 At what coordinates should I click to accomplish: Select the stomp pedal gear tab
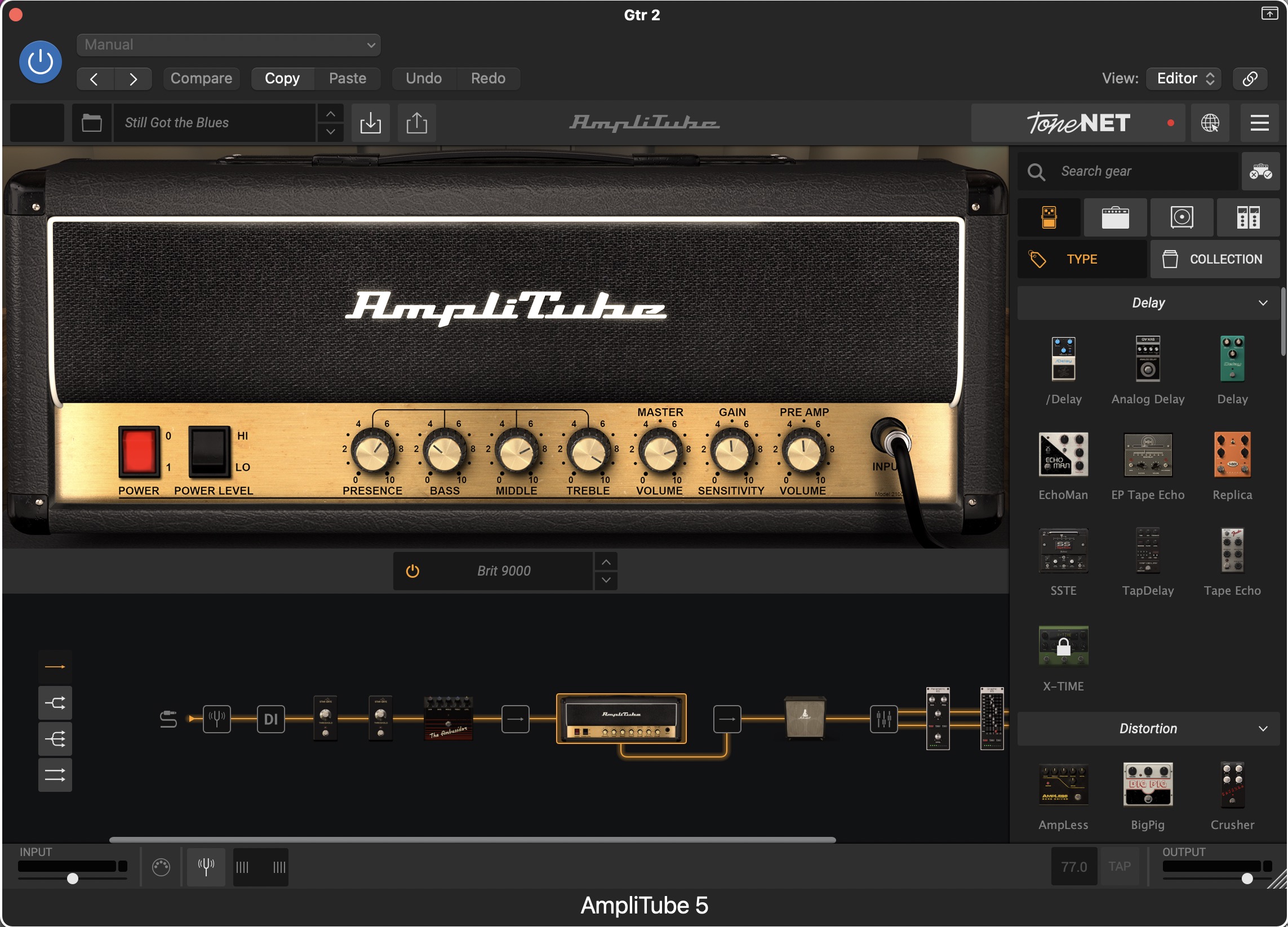(x=1049, y=217)
